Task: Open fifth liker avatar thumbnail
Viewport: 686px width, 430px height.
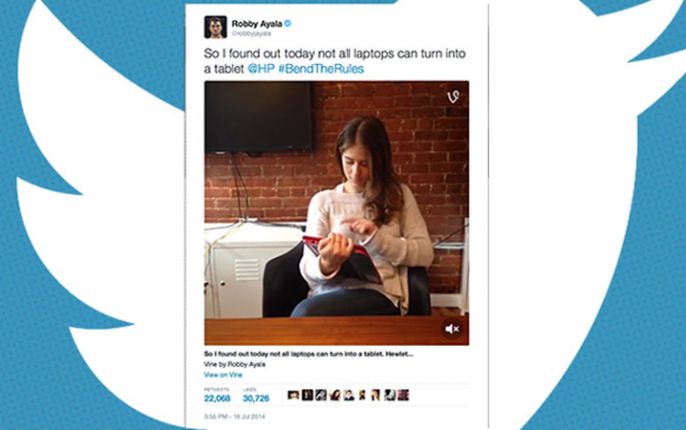Action: [x=349, y=395]
